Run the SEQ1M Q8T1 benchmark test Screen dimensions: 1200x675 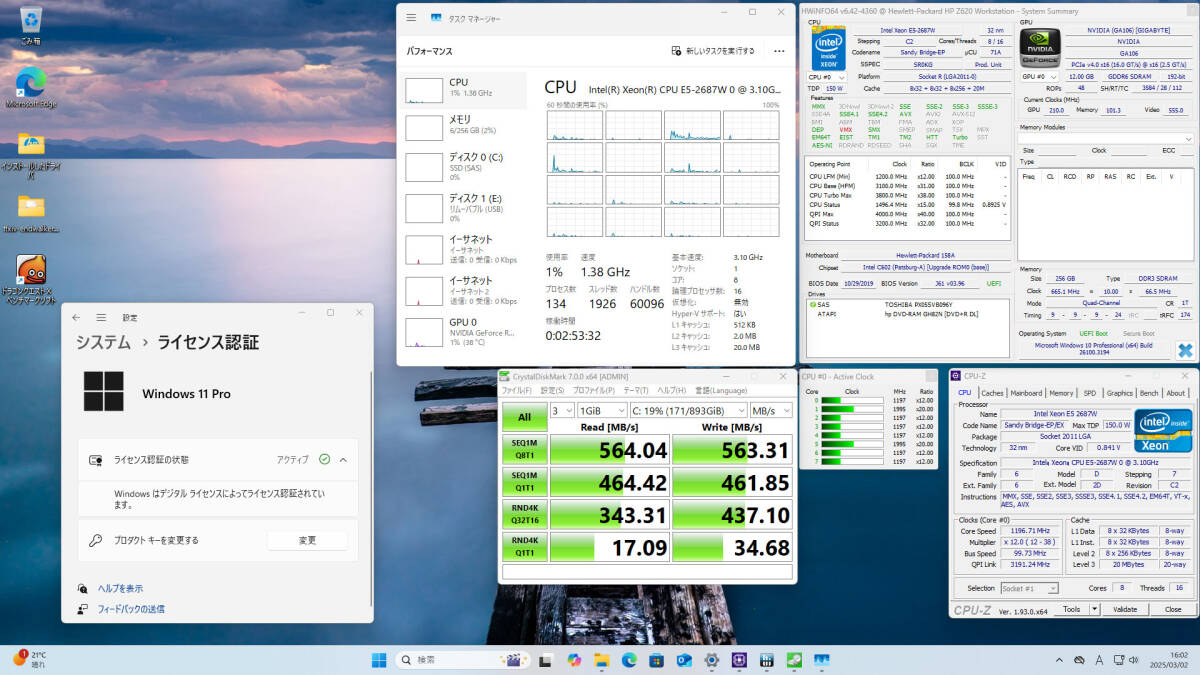click(524, 451)
